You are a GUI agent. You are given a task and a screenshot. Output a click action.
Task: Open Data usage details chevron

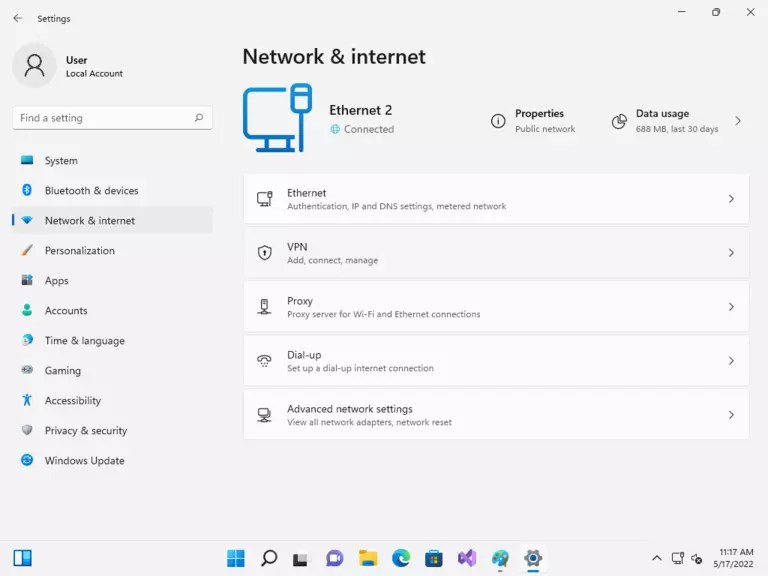(738, 121)
